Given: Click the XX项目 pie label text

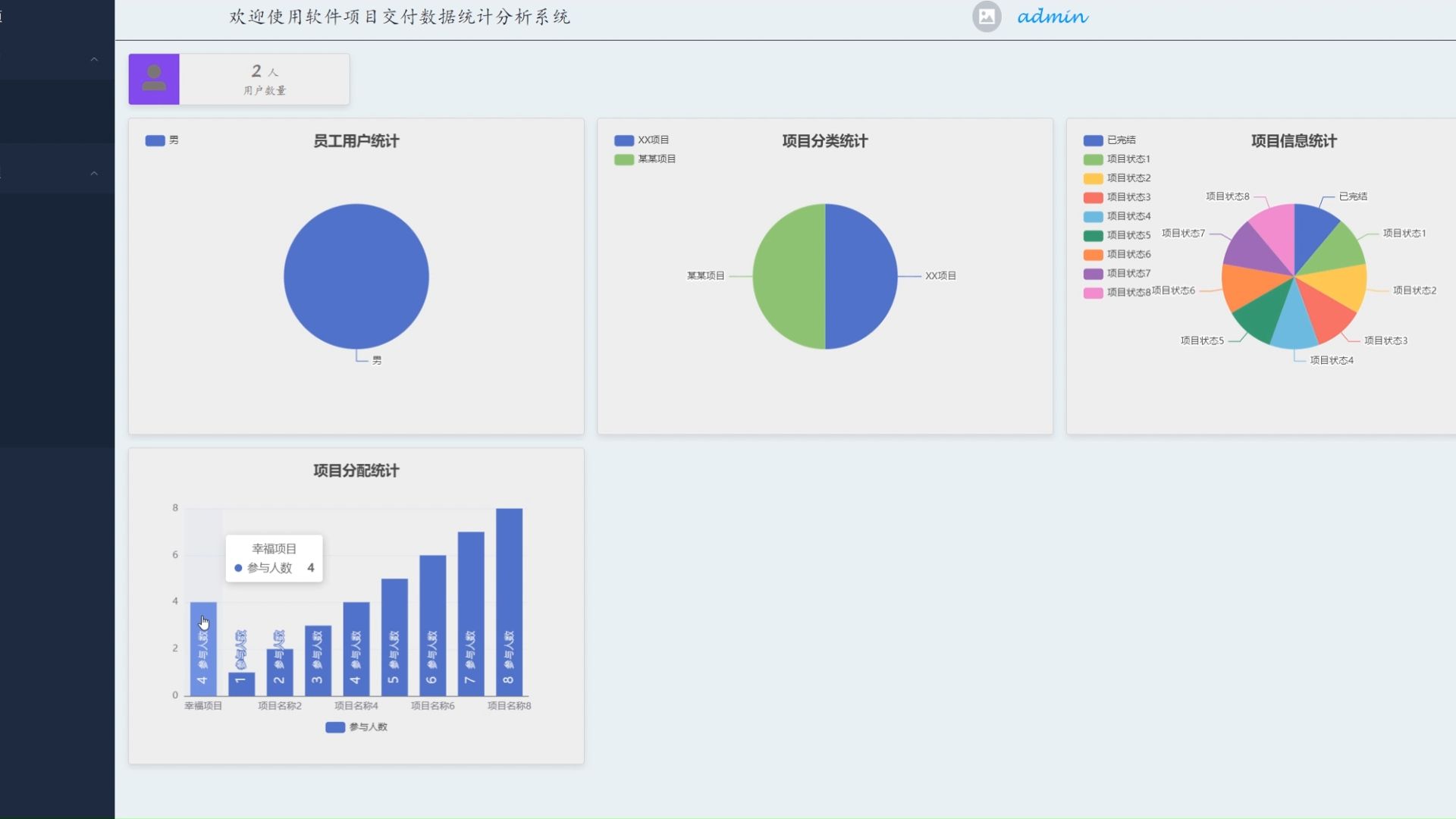Looking at the screenshot, I should pyautogui.click(x=940, y=276).
